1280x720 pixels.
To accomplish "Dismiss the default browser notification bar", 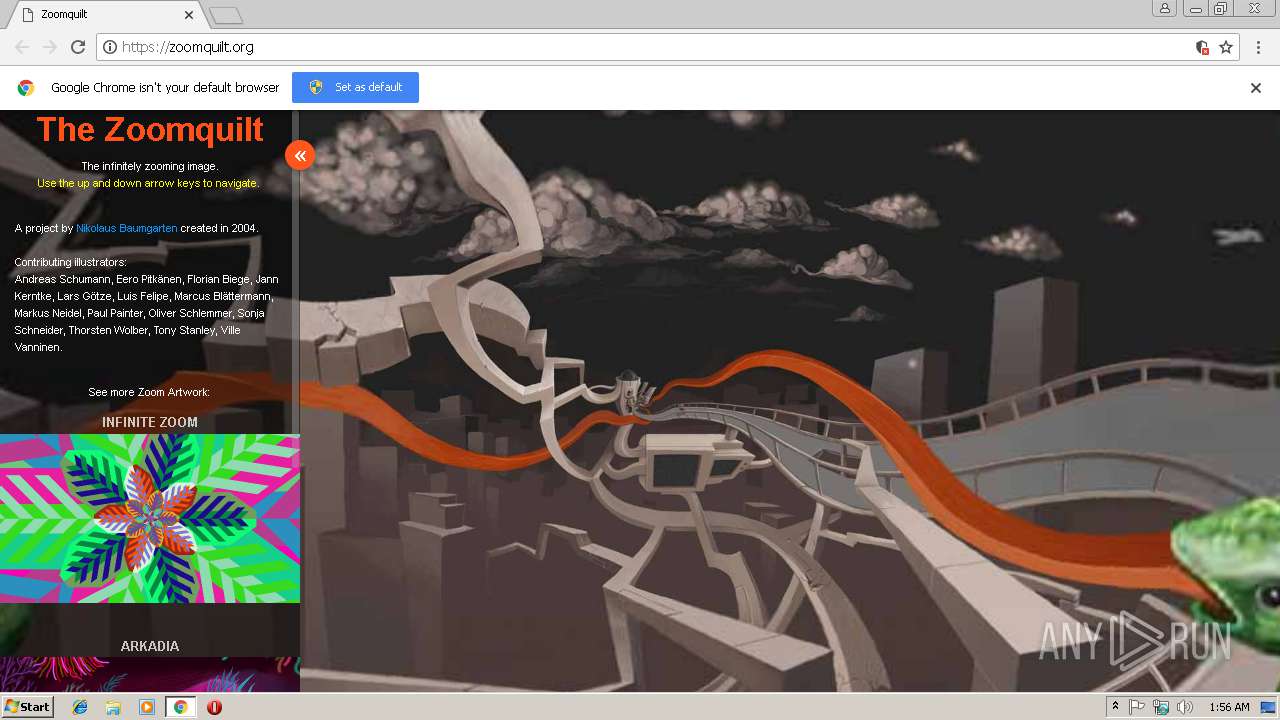I will (1256, 88).
